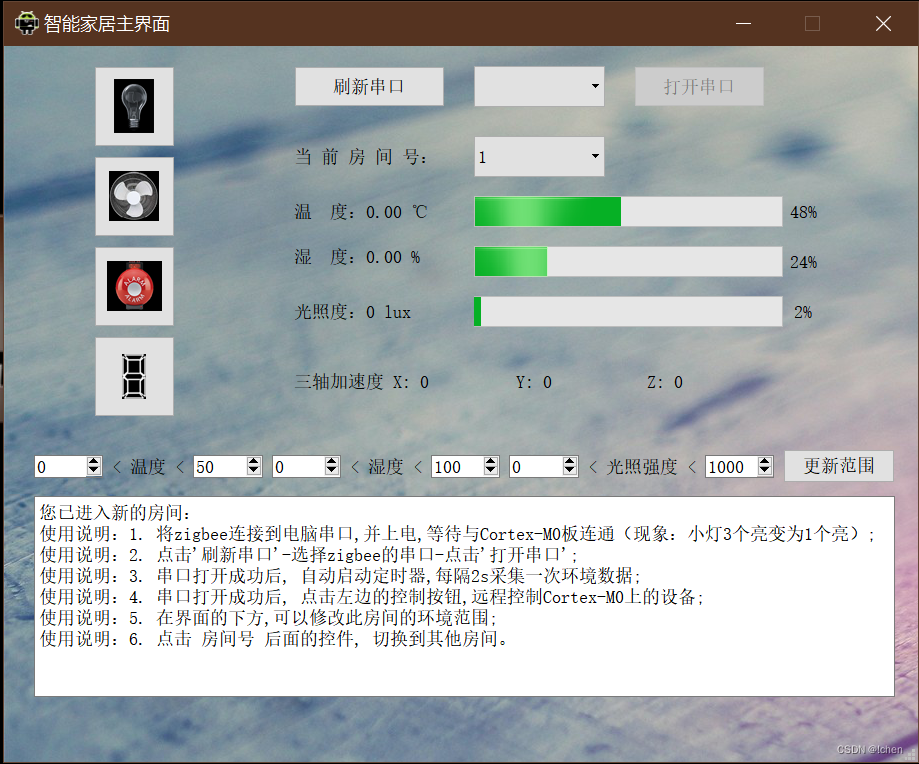Click instruction line 6 about 房间号
Image resolution: width=919 pixels, height=764 pixels.
point(274,639)
